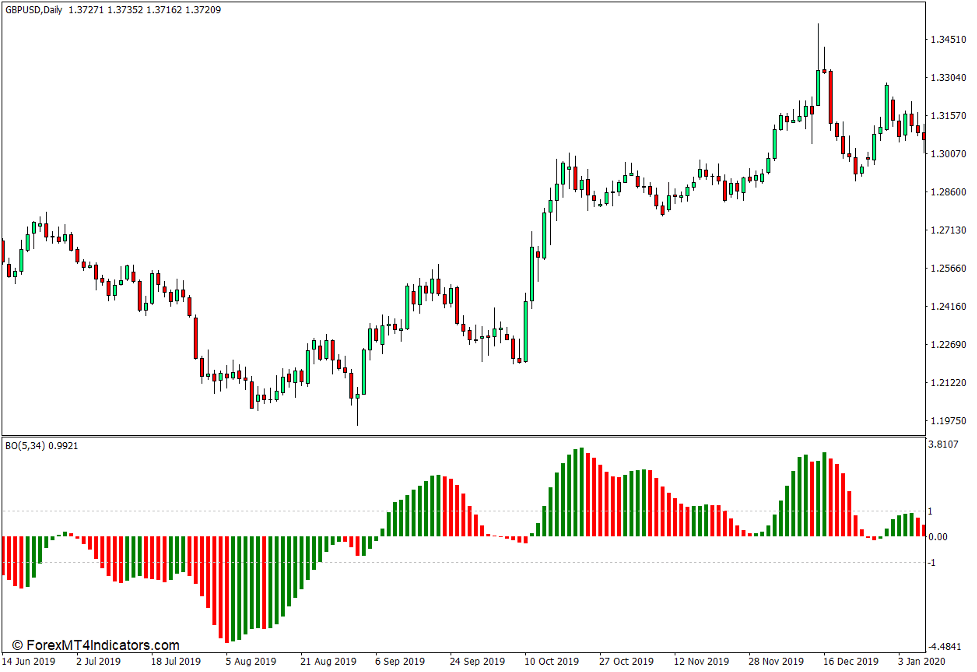The width and height of the screenshot is (977, 672).
Task: Select the 1.19750 lowest price label
Action: (x=946, y=420)
